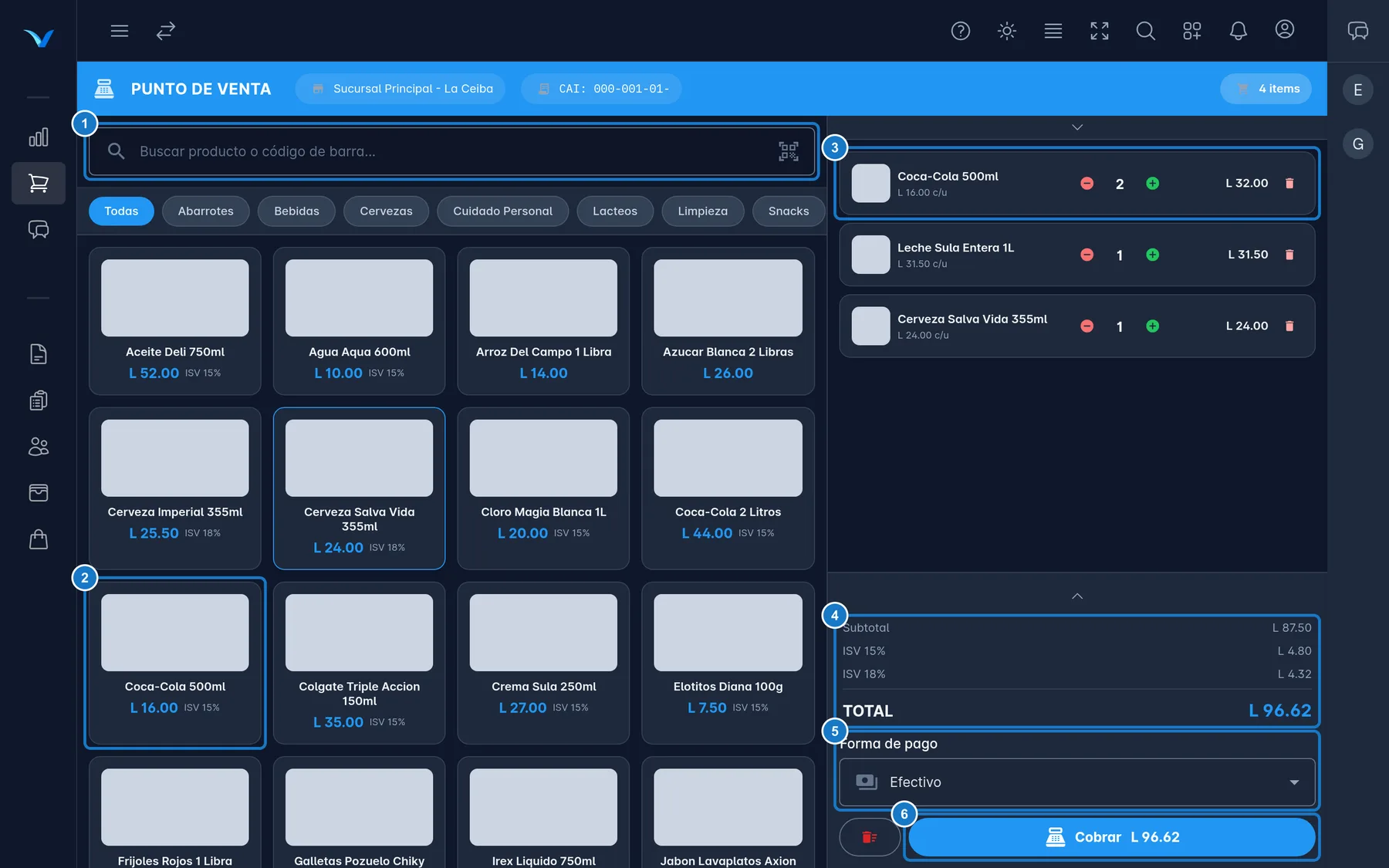The width and height of the screenshot is (1389, 868).
Task: Remove Leche Sula Entera 1L with trash icon
Action: point(1289,255)
